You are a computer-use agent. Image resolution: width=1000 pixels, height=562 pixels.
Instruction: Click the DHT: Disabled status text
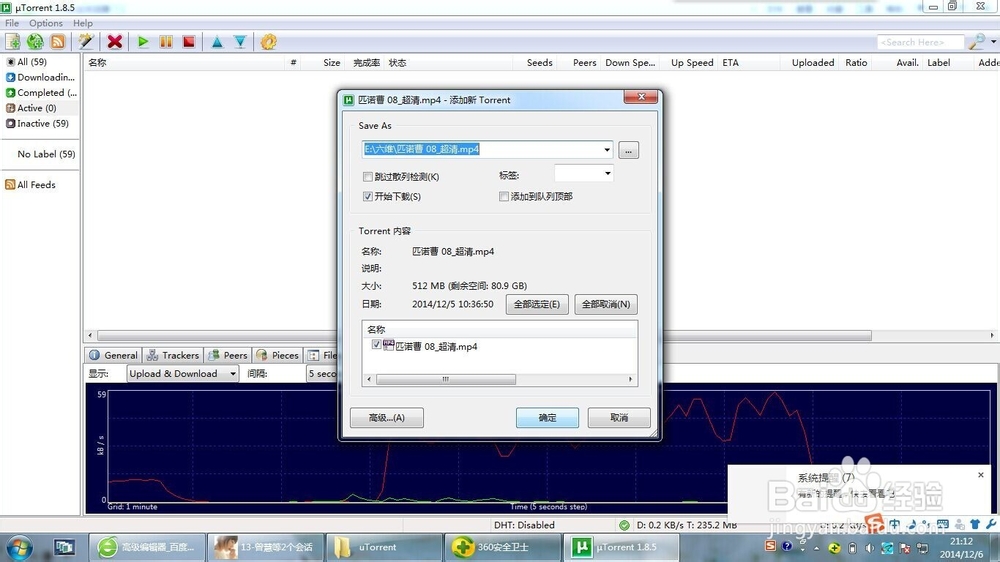pos(524,525)
